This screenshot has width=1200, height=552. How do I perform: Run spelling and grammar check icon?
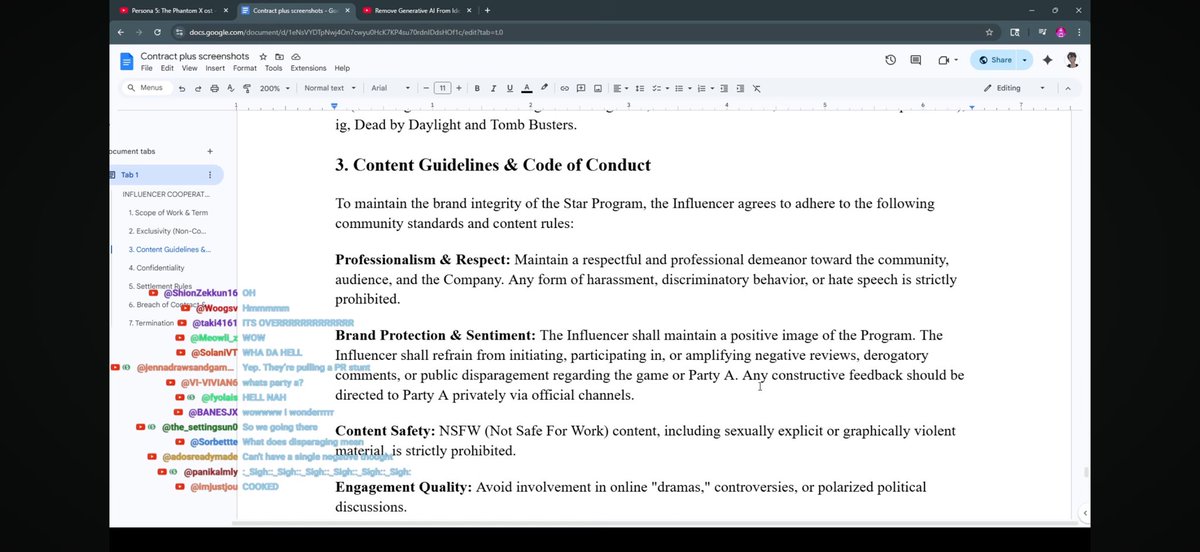[230, 88]
